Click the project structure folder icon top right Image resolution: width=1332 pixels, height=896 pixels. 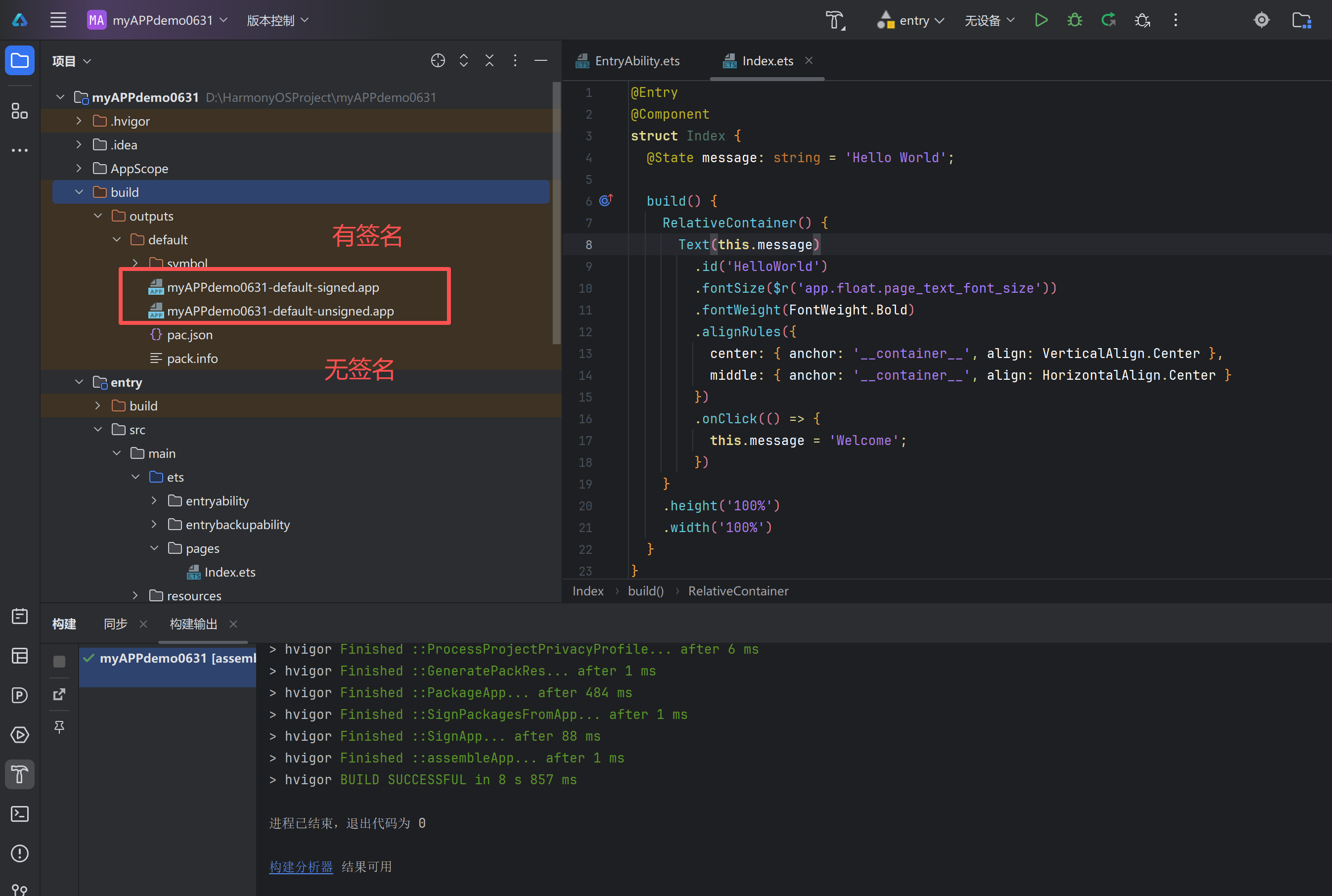point(1302,20)
